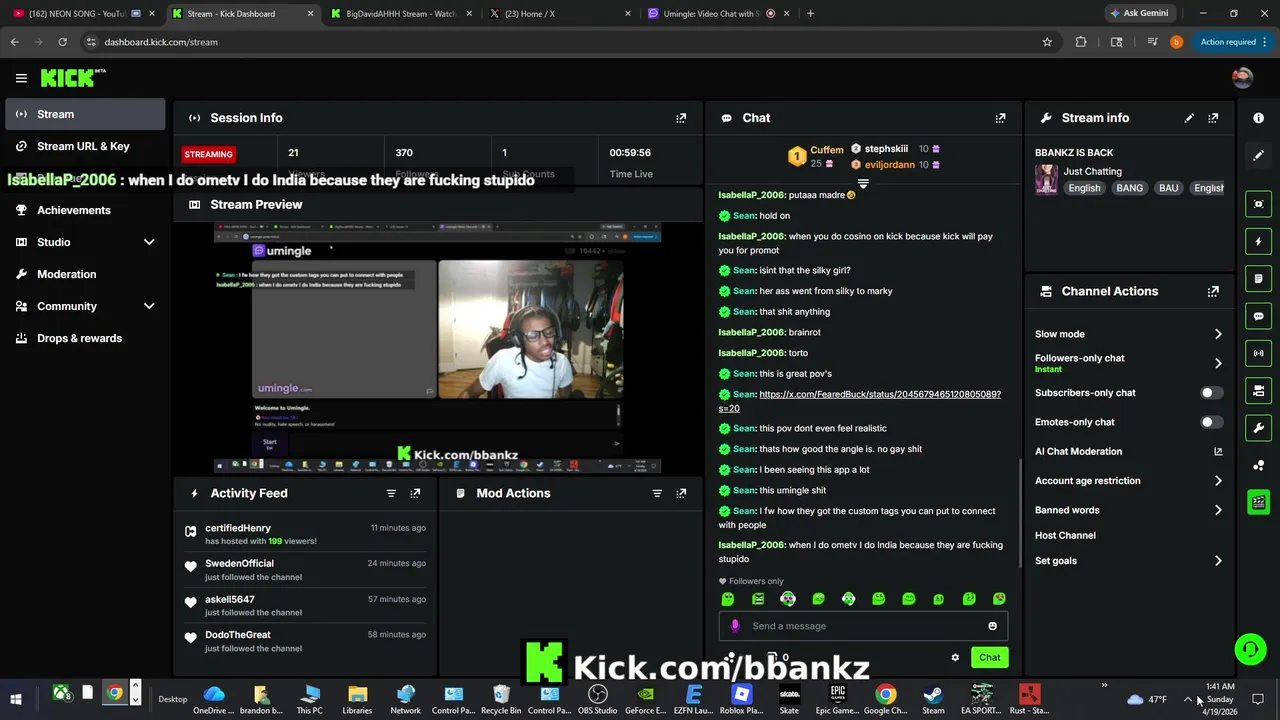1280x720 pixels.
Task: Click the broadcast signal icon in right sidebar
Action: tap(1259, 353)
